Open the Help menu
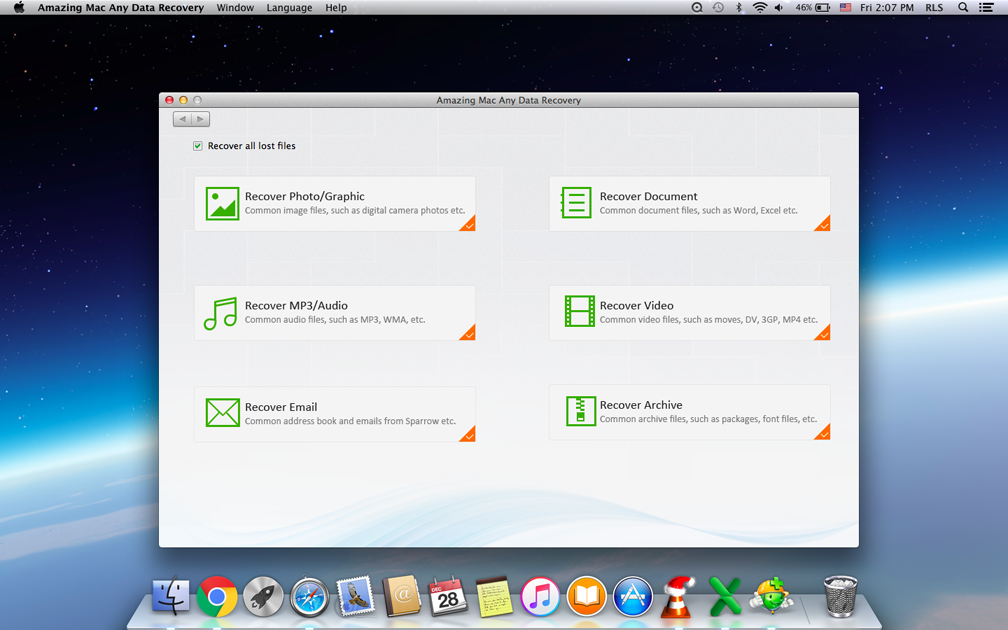Viewport: 1008px width, 630px height. tap(336, 8)
